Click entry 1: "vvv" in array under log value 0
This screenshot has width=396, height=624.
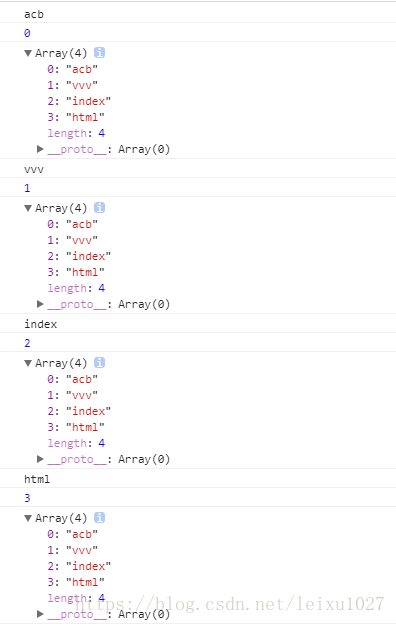72,85
